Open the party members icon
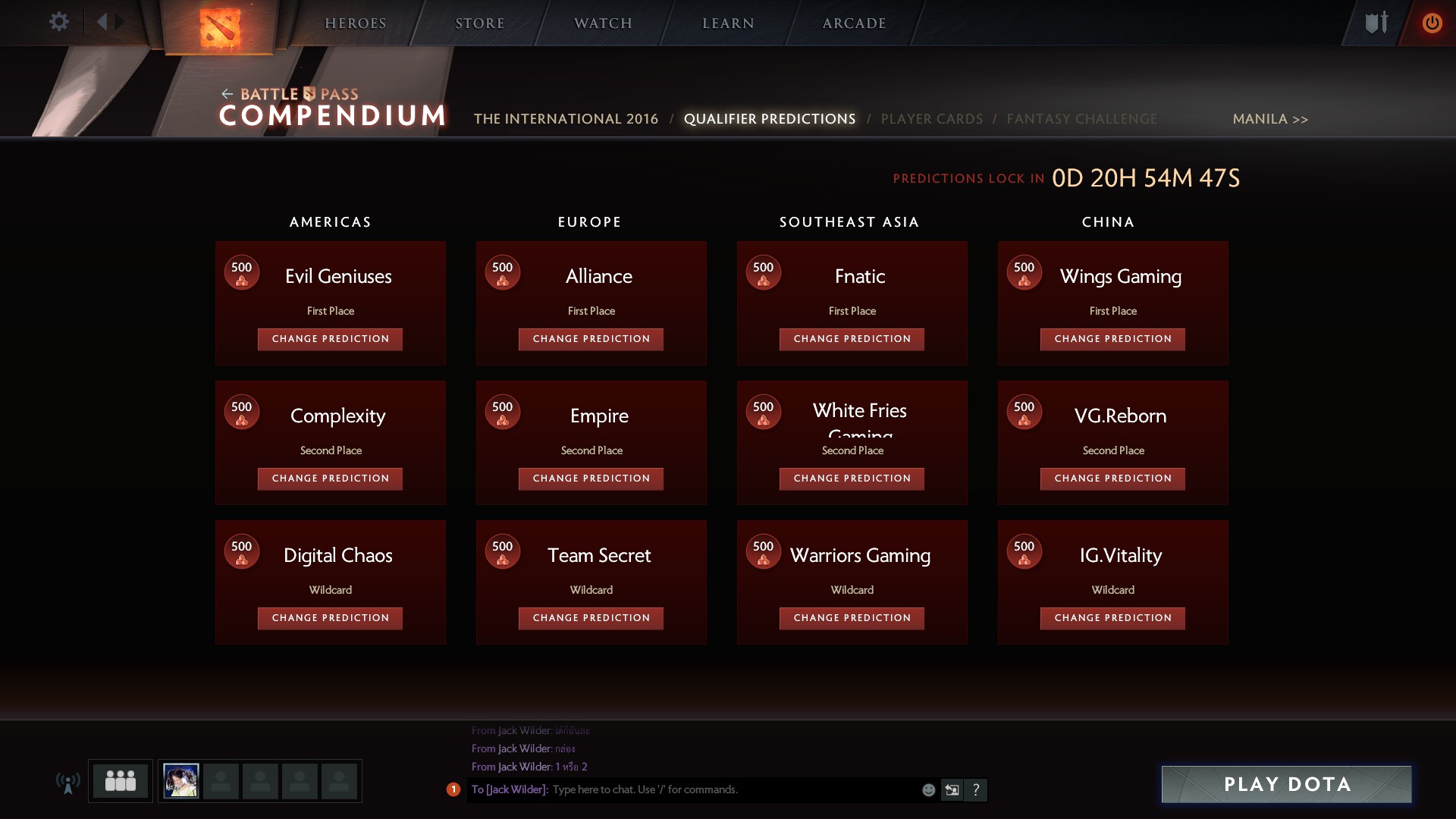The width and height of the screenshot is (1456, 819). click(x=120, y=780)
